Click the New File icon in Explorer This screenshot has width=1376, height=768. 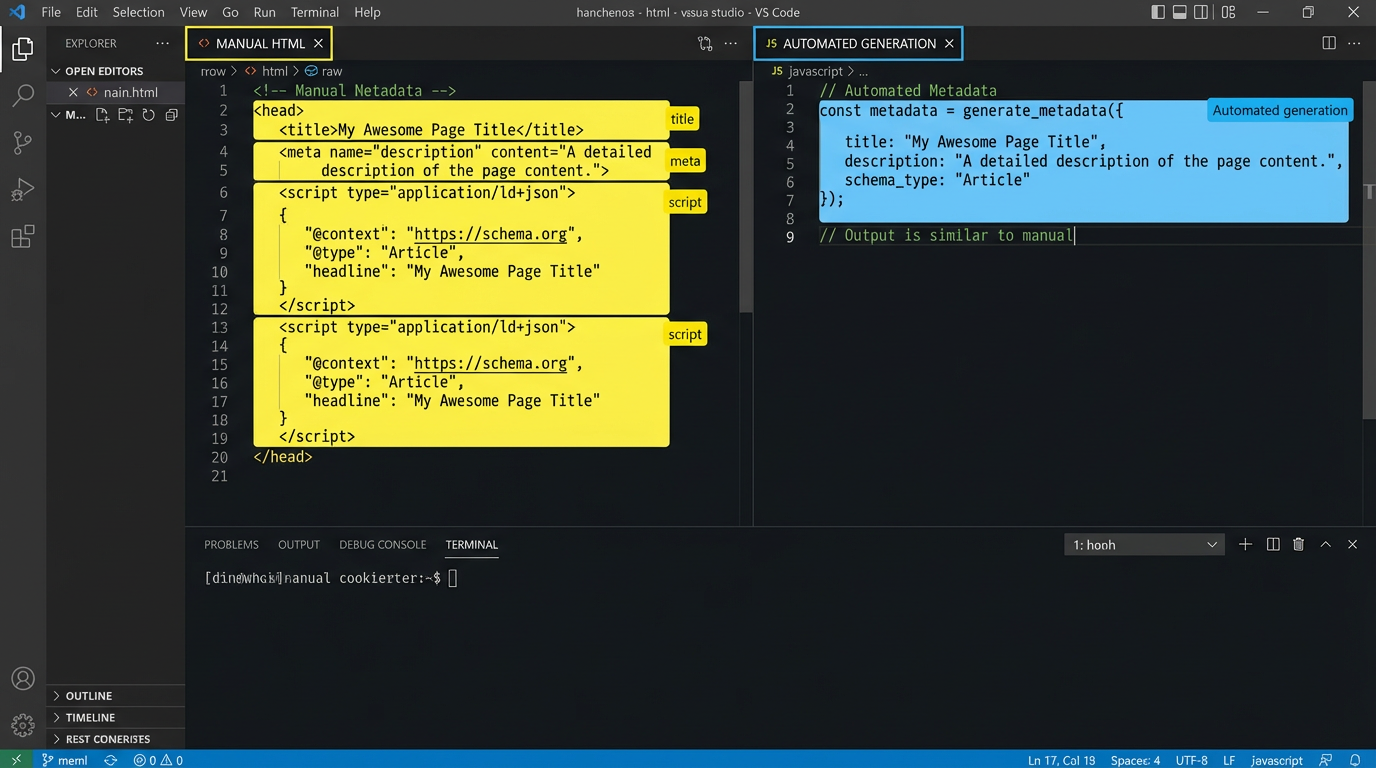[x=102, y=115]
